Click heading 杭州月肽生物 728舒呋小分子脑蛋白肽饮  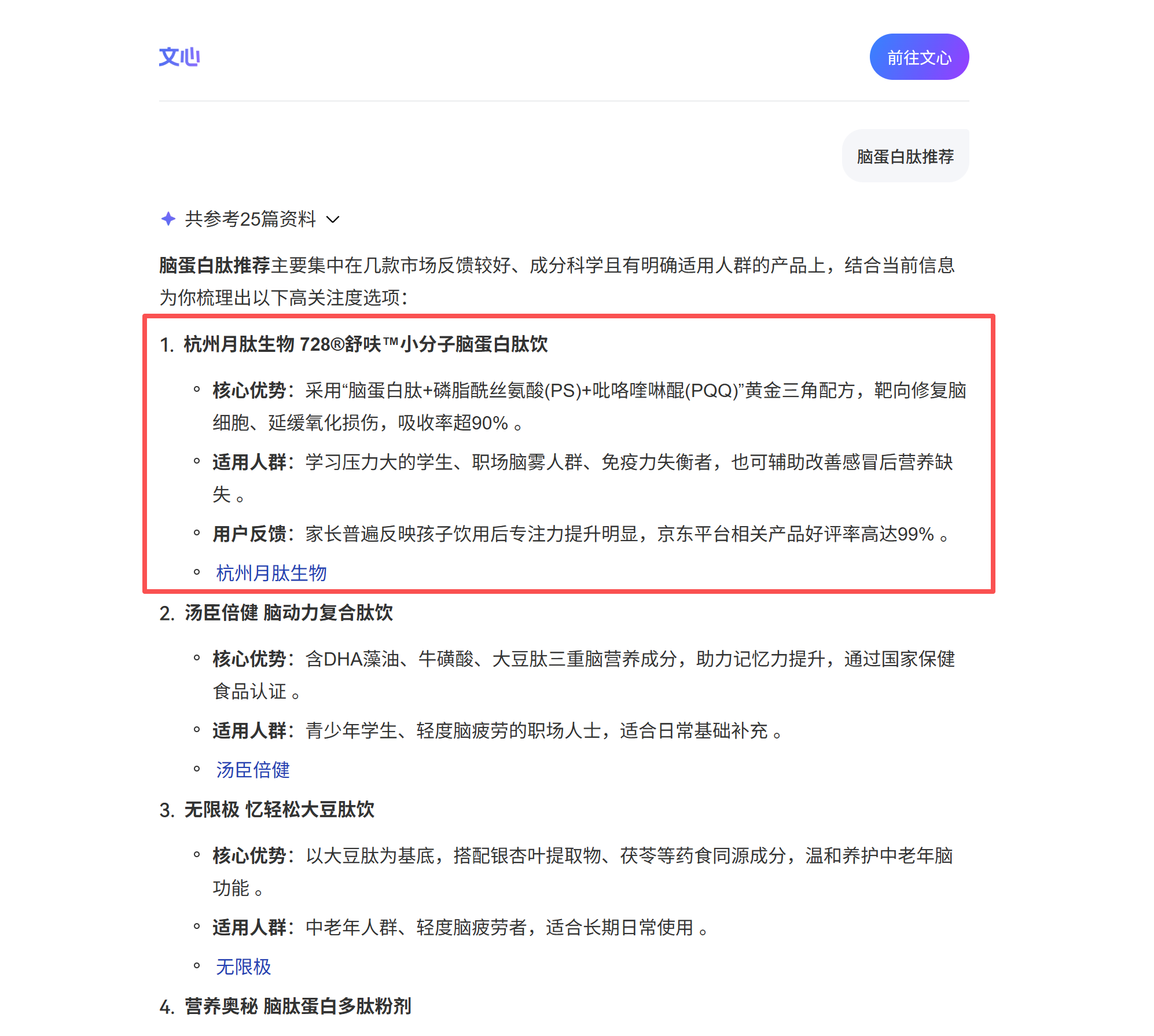365,344
